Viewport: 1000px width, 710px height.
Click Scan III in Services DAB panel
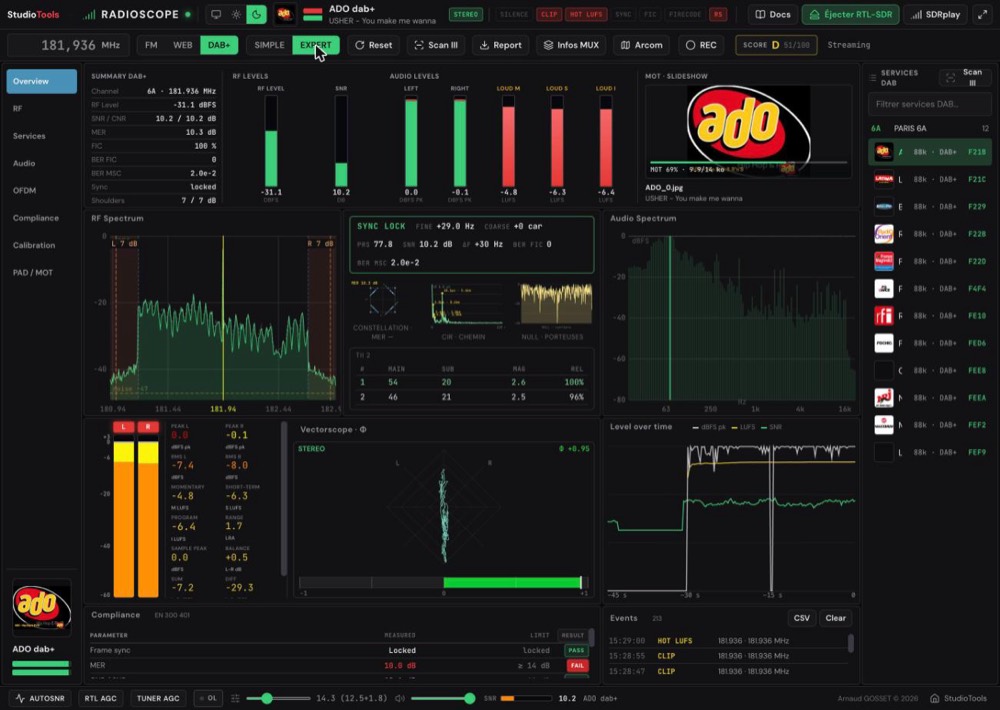(964, 77)
